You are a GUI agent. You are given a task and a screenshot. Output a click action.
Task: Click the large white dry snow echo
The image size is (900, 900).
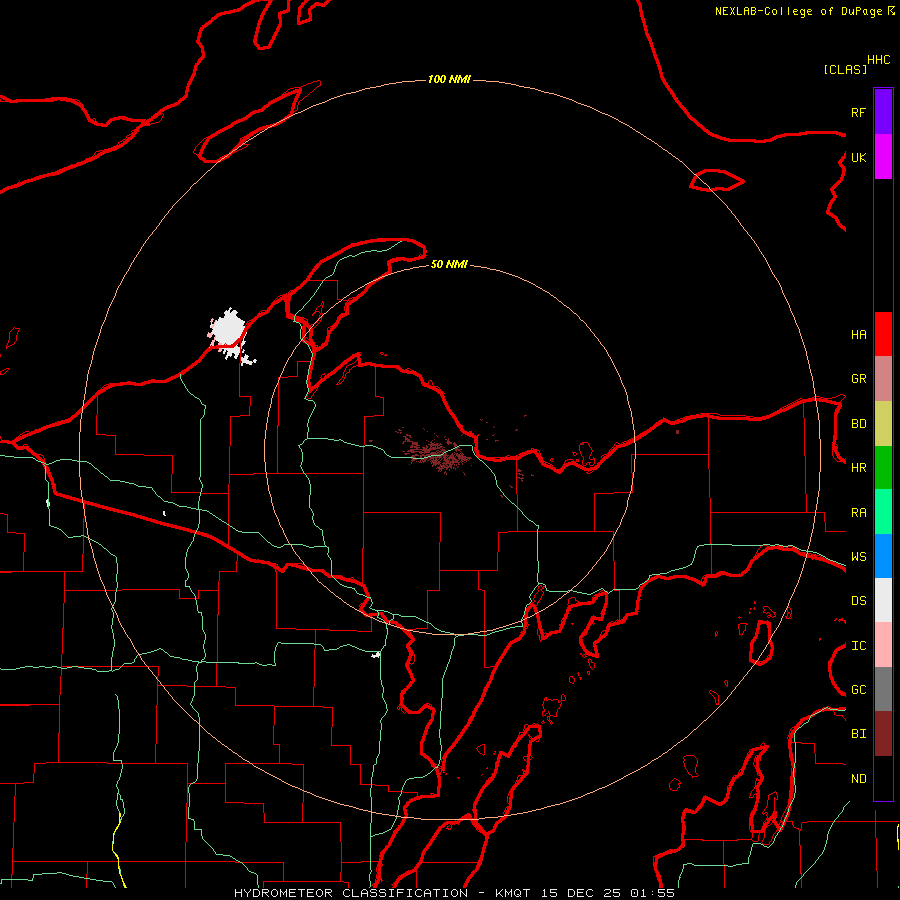tap(228, 331)
